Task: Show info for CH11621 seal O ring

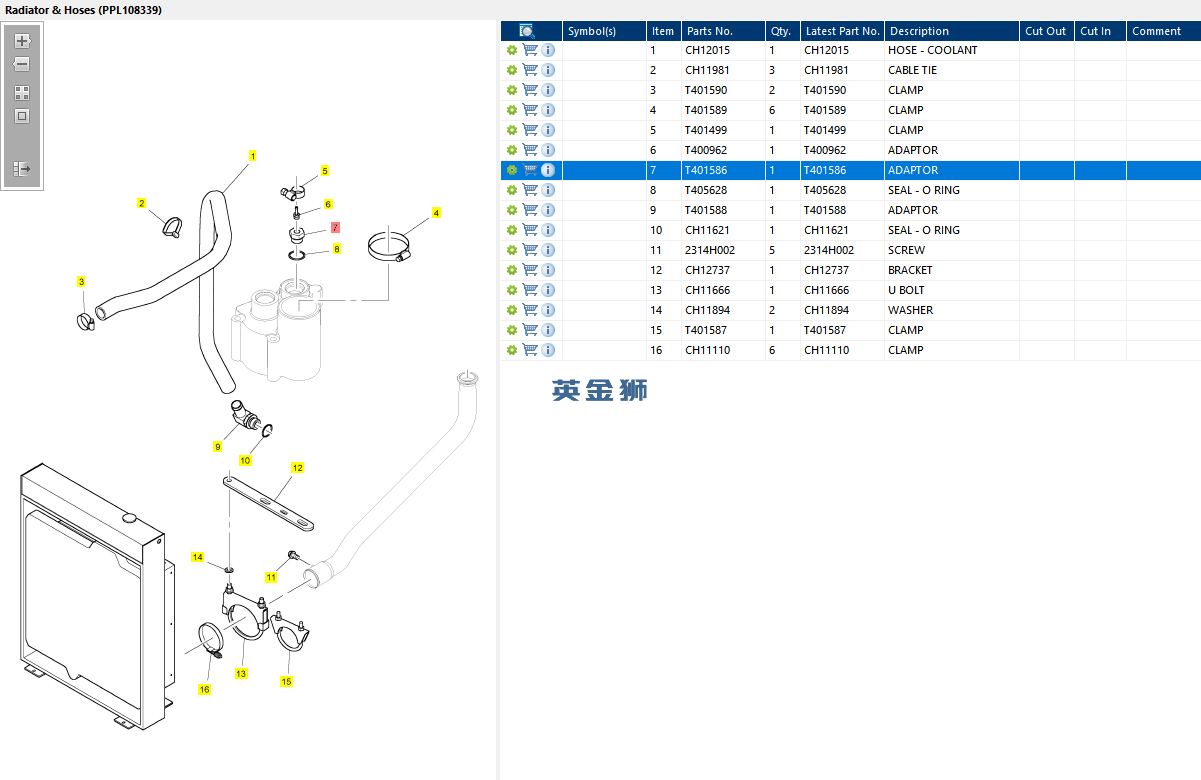Action: click(x=548, y=230)
